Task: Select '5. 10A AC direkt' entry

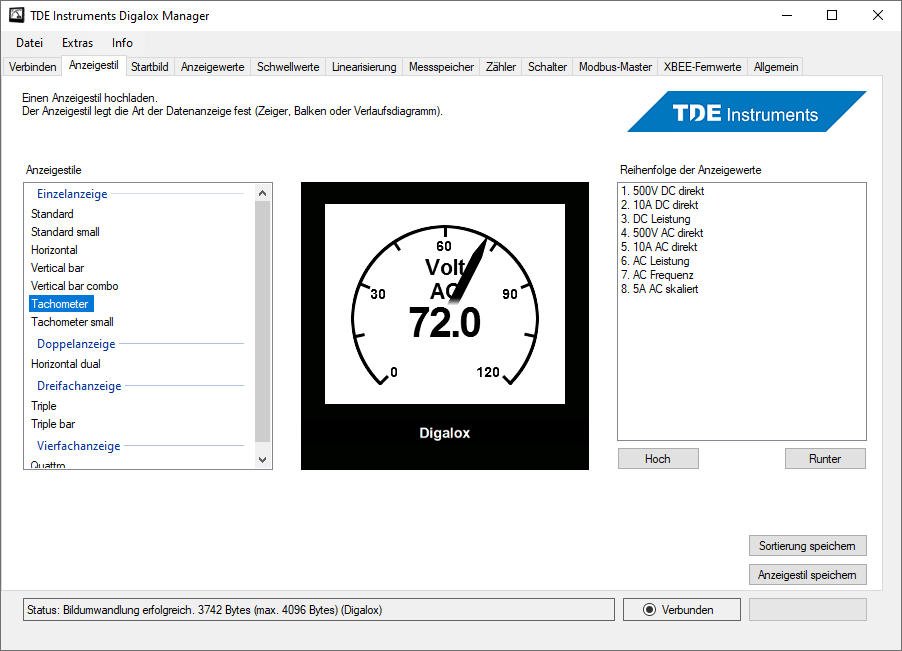Action: click(659, 247)
